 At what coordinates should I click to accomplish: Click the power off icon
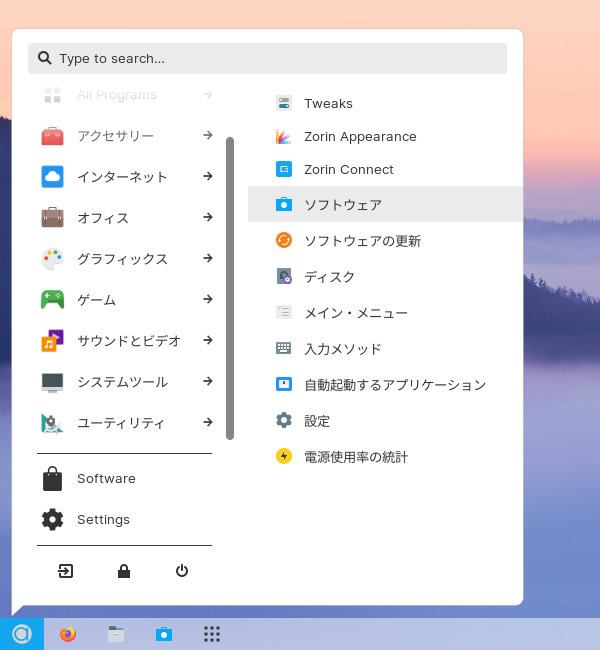(182, 571)
